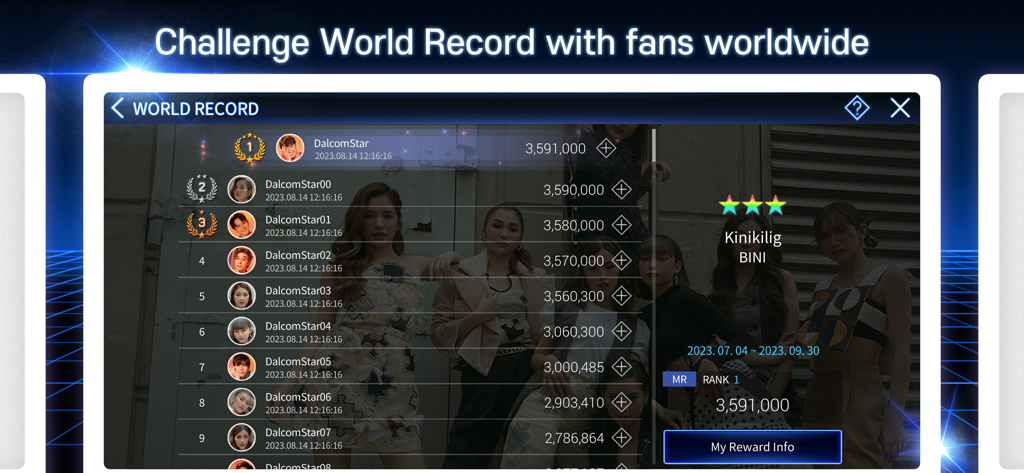This screenshot has height=473, width=1024.
Task: Open DalcomStar07's profile avatar
Action: click(242, 437)
